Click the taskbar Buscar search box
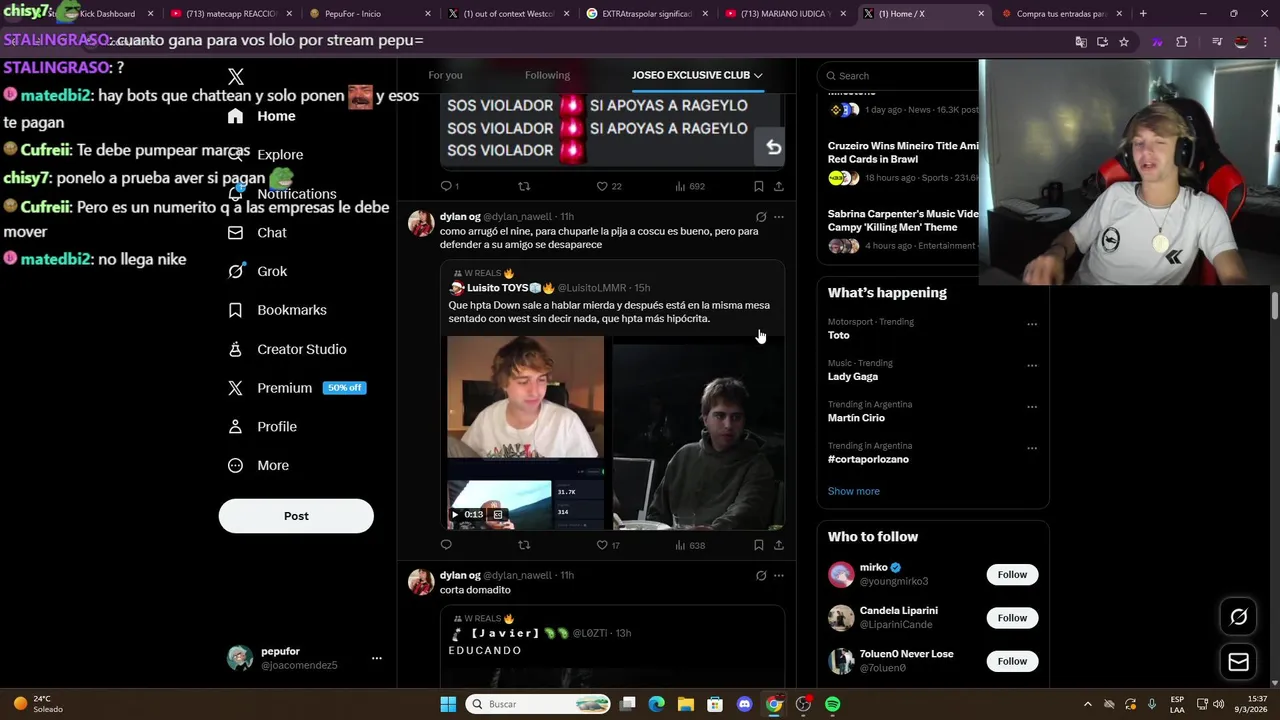Image resolution: width=1280 pixels, height=720 pixels. coord(539,704)
